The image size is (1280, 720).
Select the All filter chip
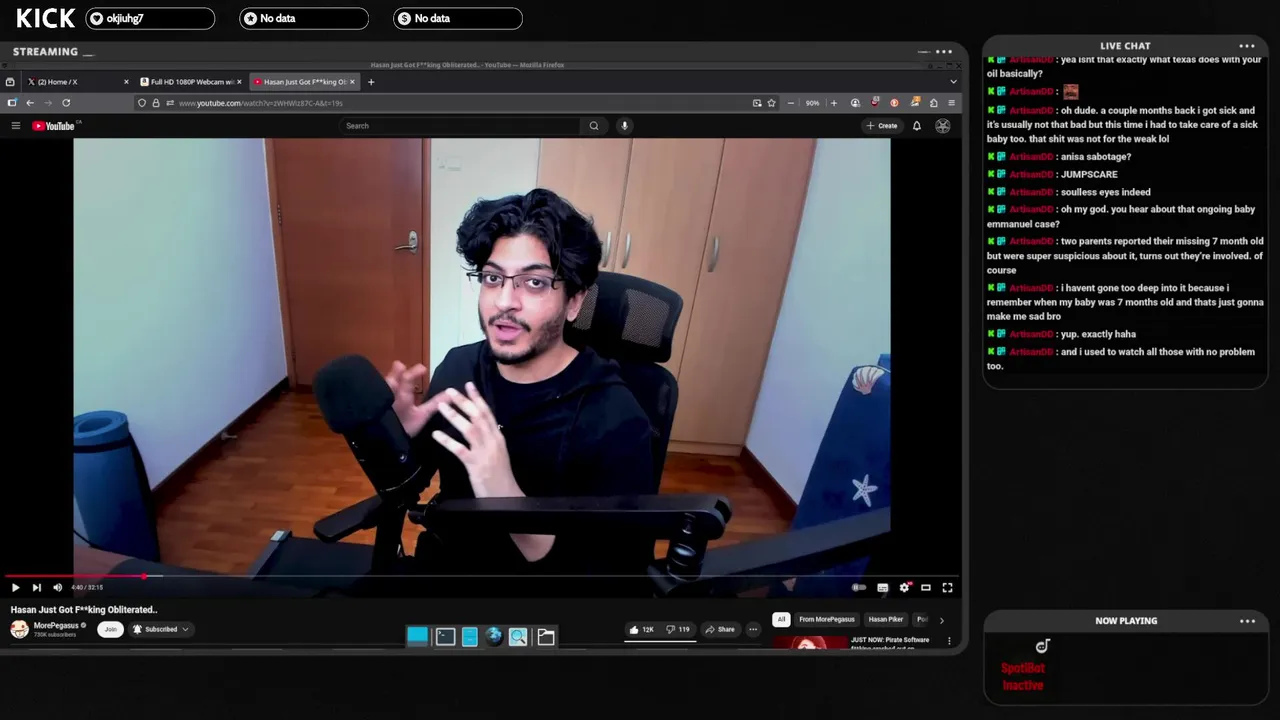[x=781, y=619]
